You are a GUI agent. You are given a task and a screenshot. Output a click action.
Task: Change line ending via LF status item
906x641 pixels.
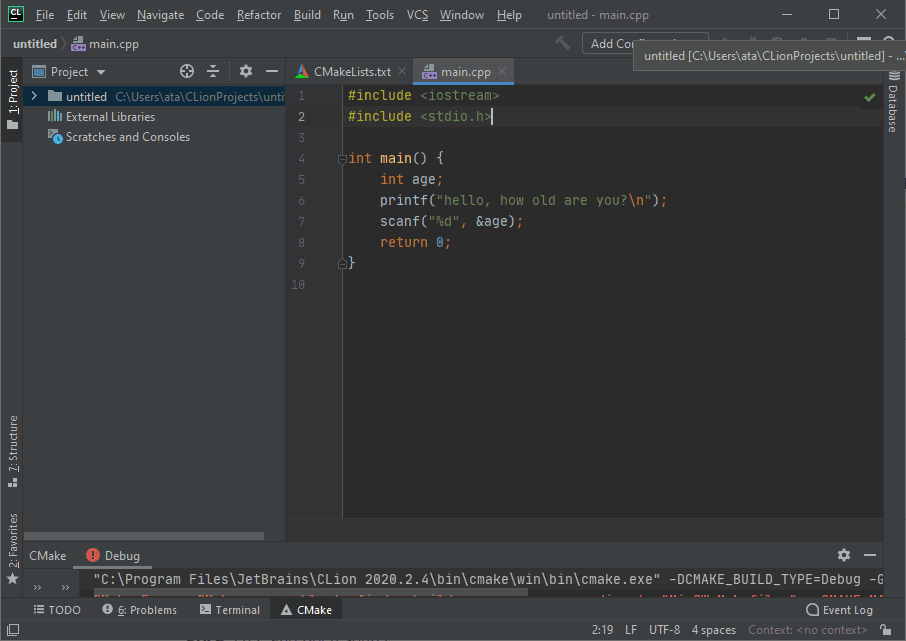pos(631,629)
